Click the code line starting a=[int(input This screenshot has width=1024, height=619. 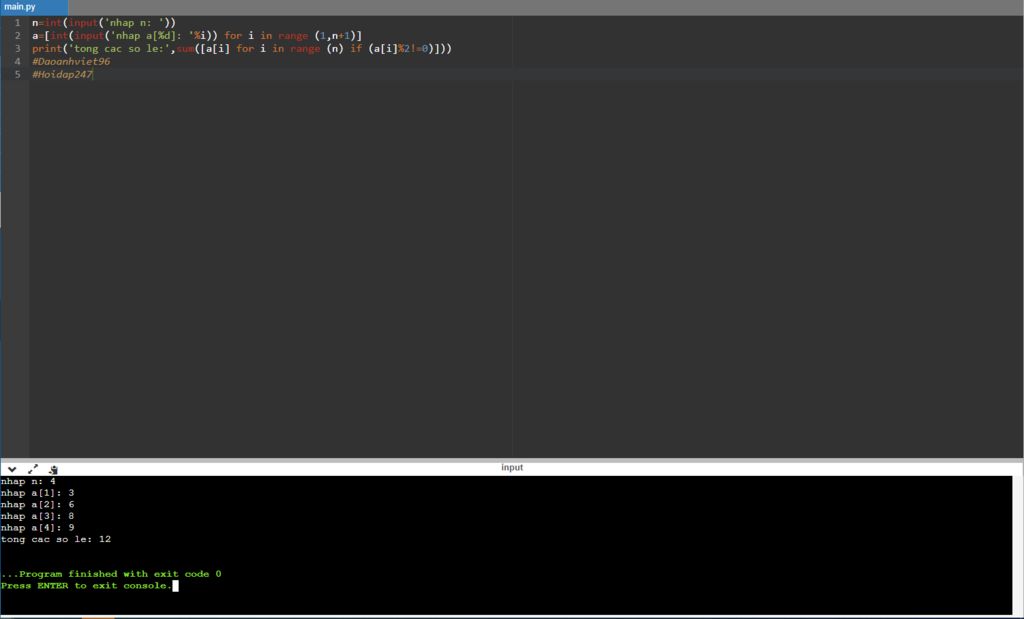click(x=197, y=36)
